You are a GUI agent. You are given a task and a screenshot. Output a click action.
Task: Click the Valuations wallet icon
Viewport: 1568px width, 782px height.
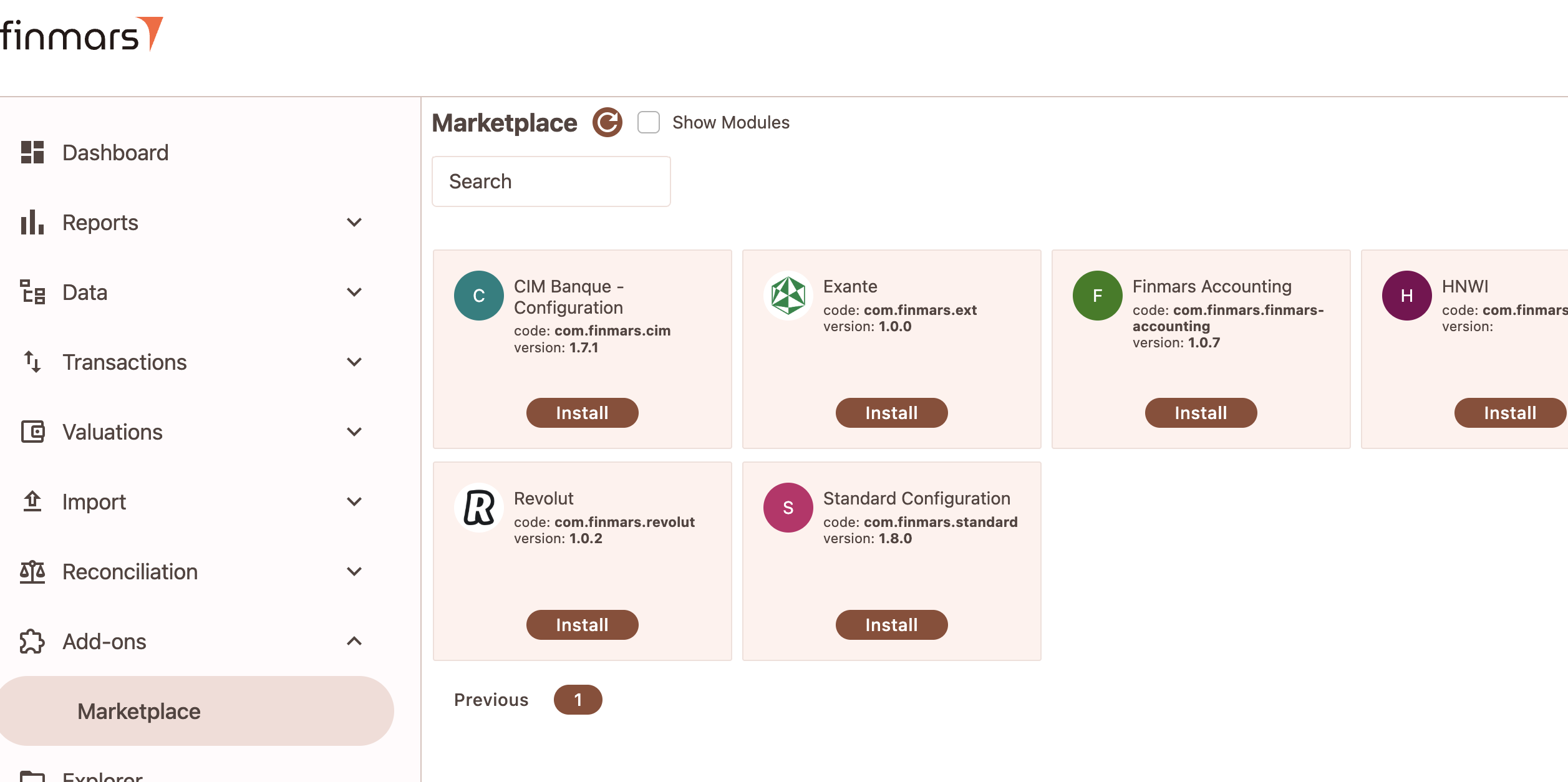[x=32, y=432]
